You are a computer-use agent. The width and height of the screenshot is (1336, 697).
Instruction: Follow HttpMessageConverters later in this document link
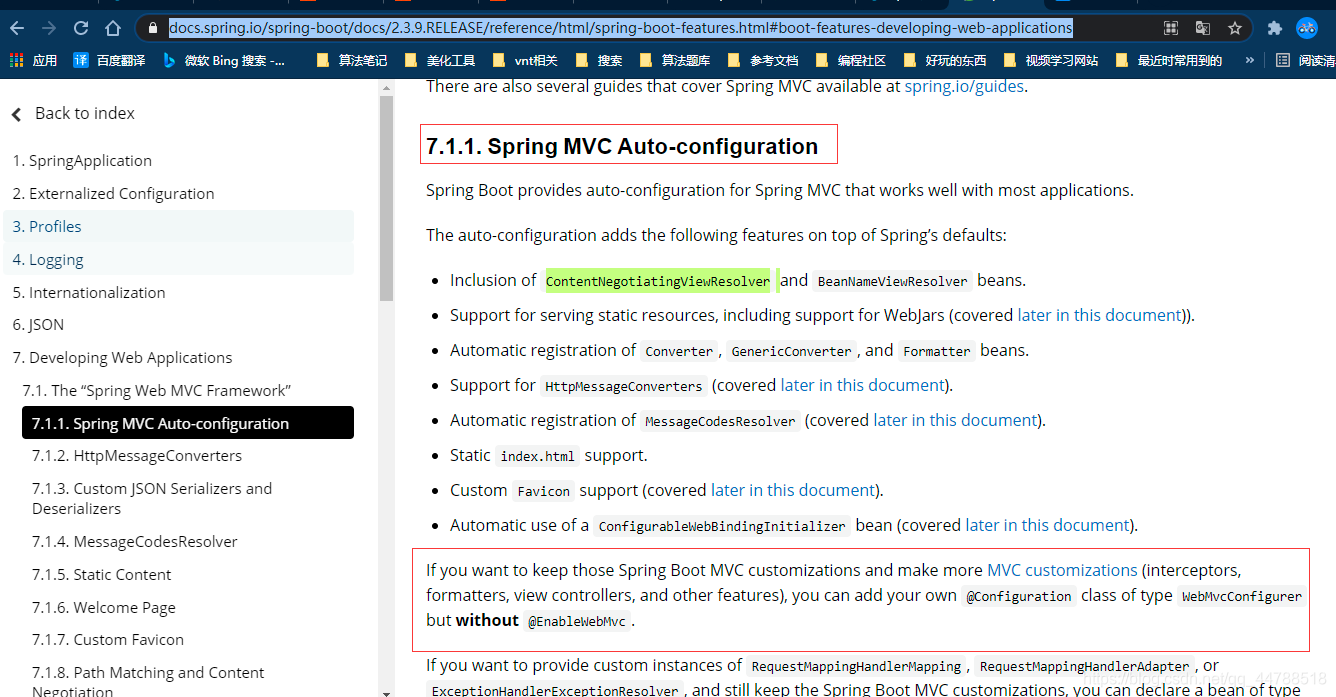[863, 385]
